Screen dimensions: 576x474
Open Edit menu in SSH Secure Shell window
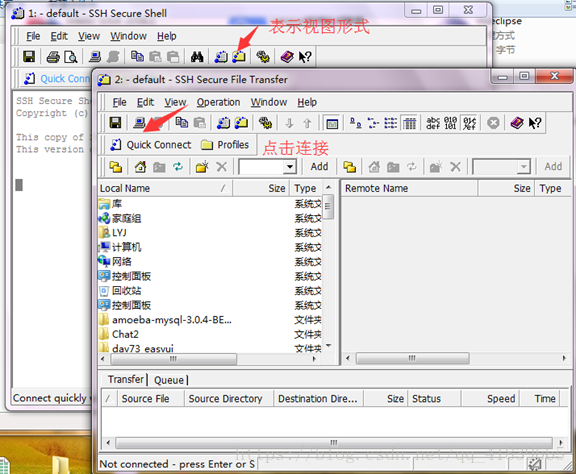(x=59, y=36)
